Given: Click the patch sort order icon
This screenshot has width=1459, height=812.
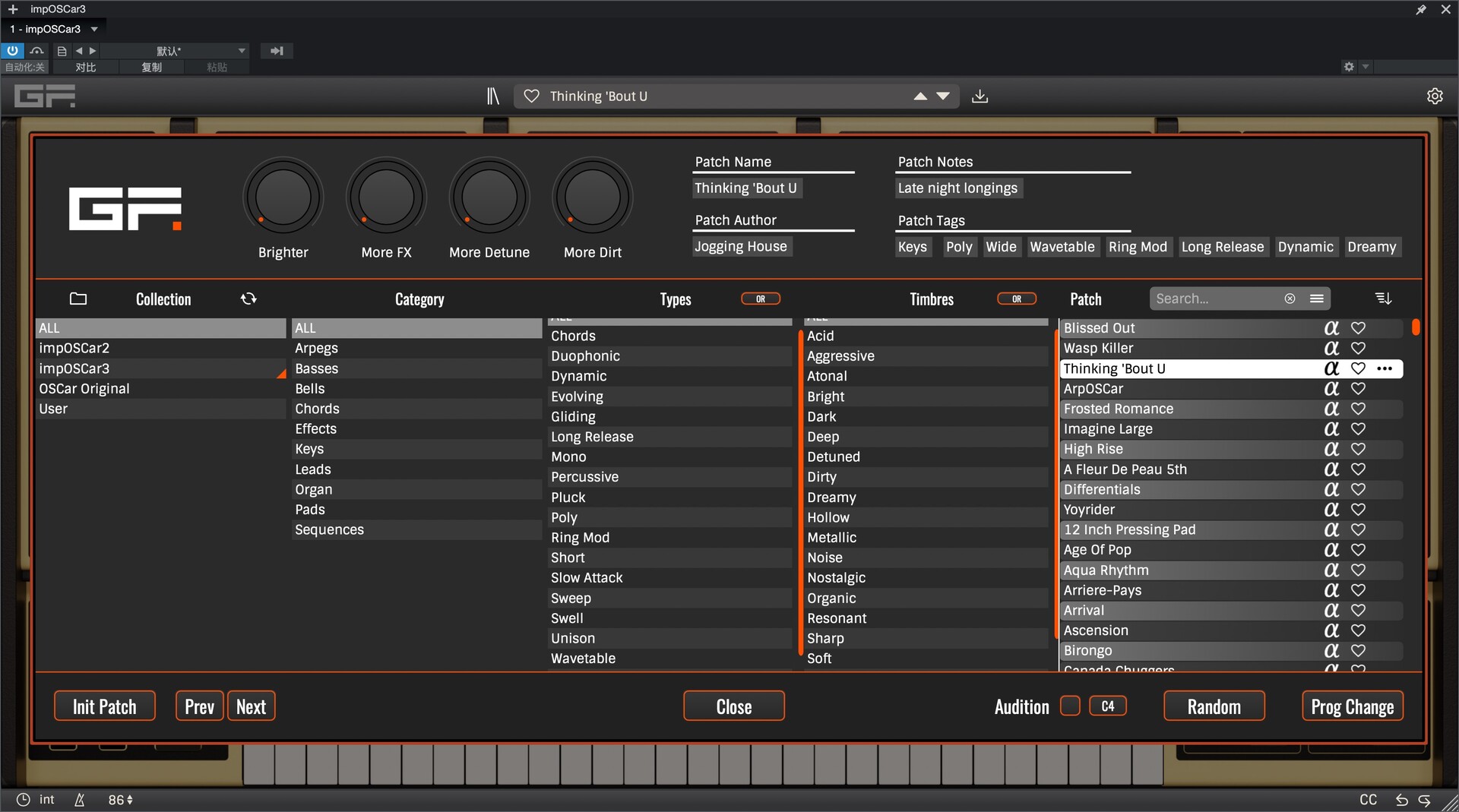Looking at the screenshot, I should coord(1383,299).
